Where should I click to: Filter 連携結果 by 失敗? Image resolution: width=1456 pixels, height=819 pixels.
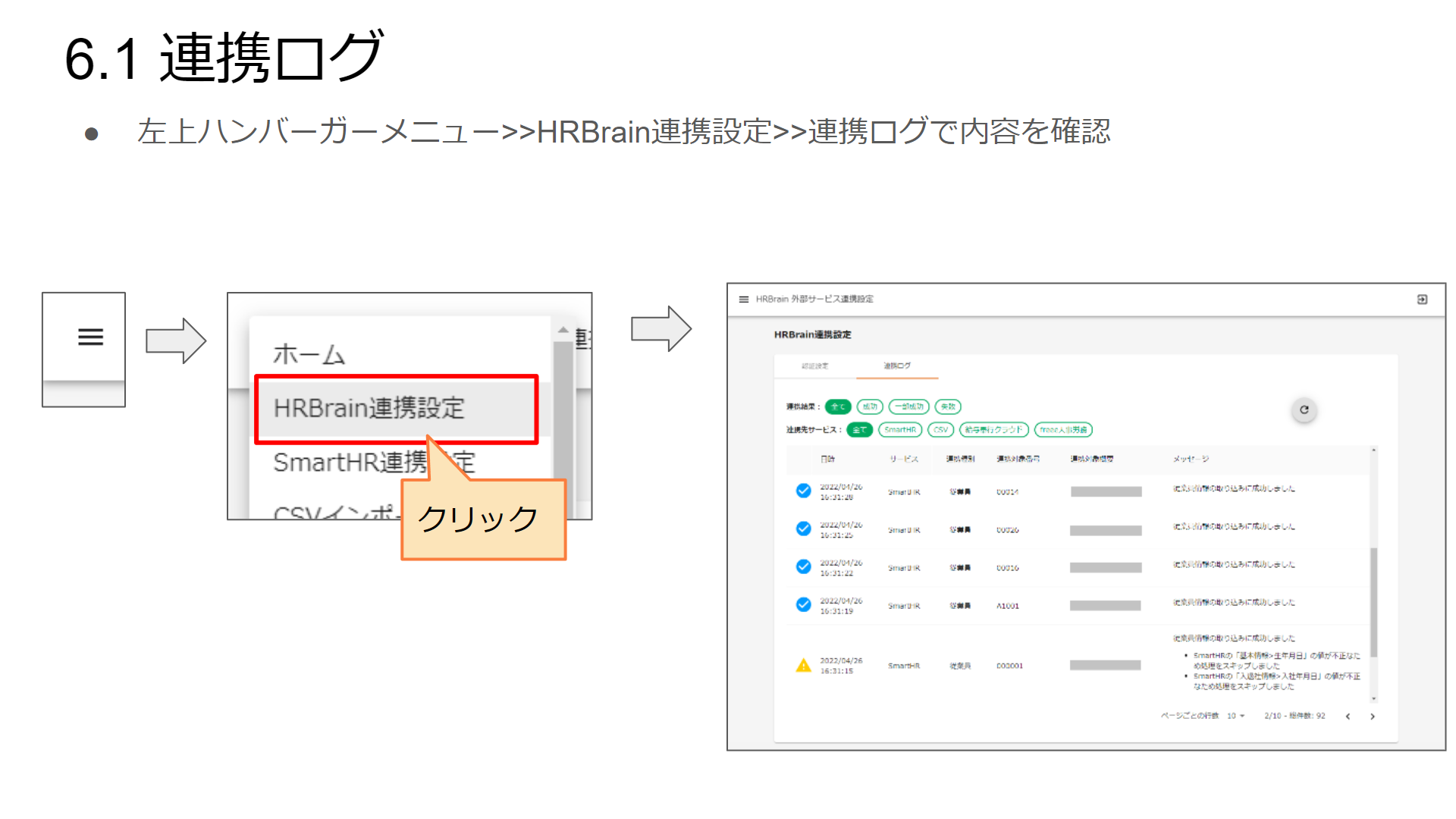click(x=948, y=406)
